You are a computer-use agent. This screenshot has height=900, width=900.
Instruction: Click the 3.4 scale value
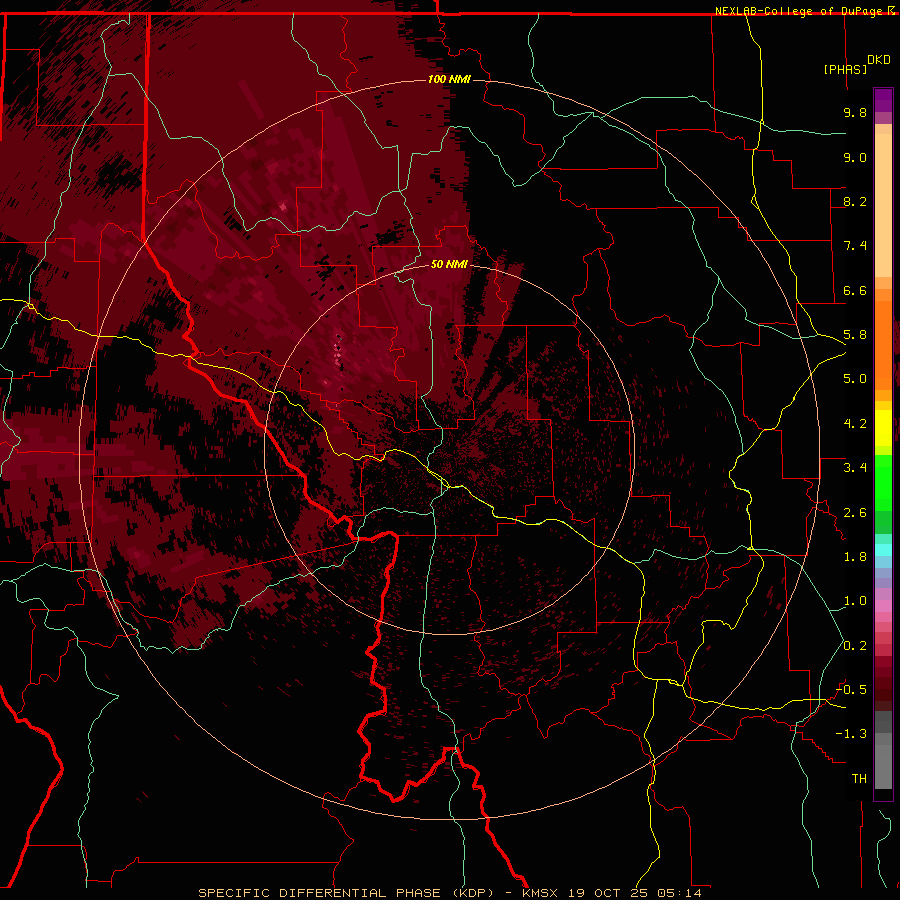[855, 468]
